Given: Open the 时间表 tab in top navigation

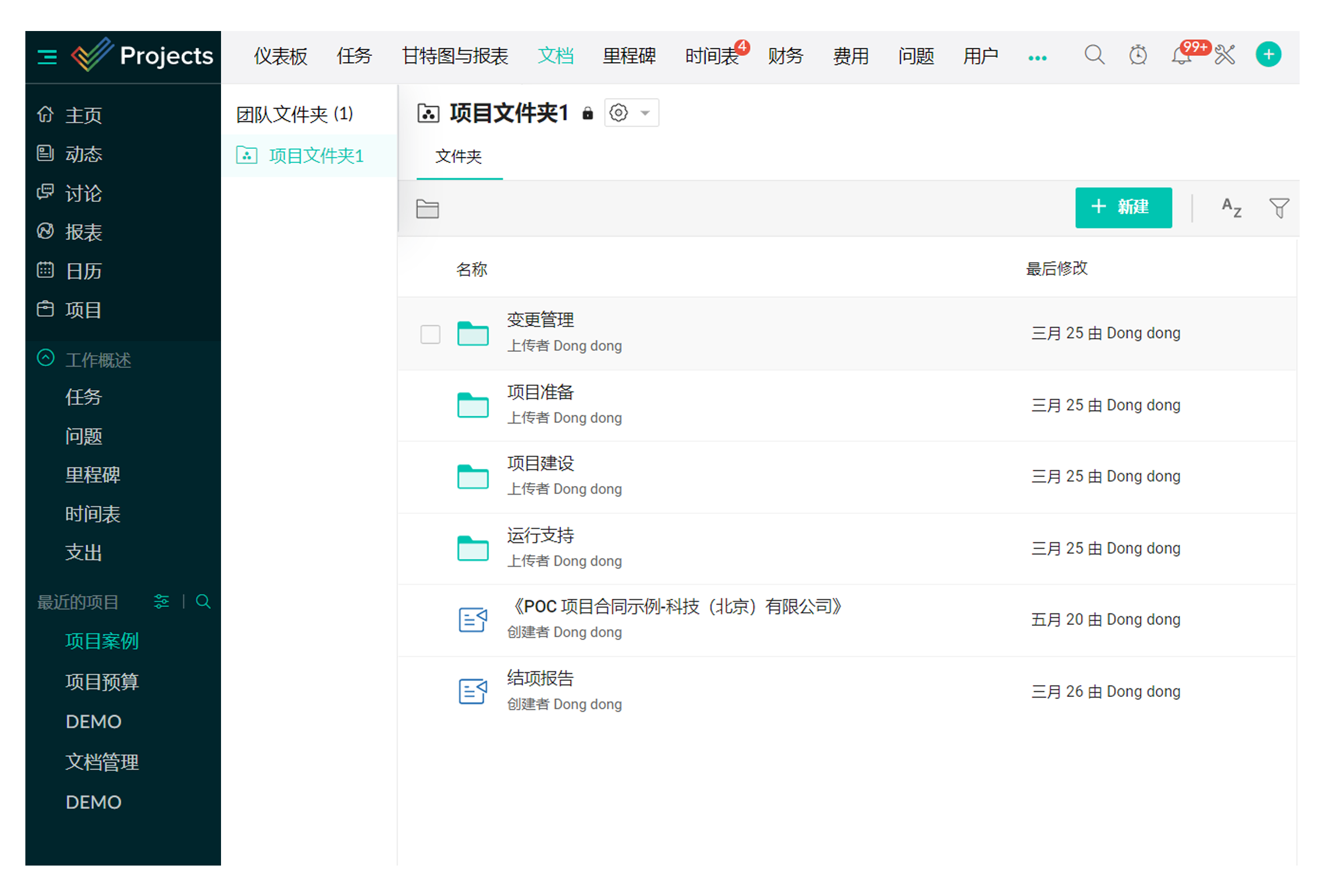Looking at the screenshot, I should pyautogui.click(x=712, y=56).
